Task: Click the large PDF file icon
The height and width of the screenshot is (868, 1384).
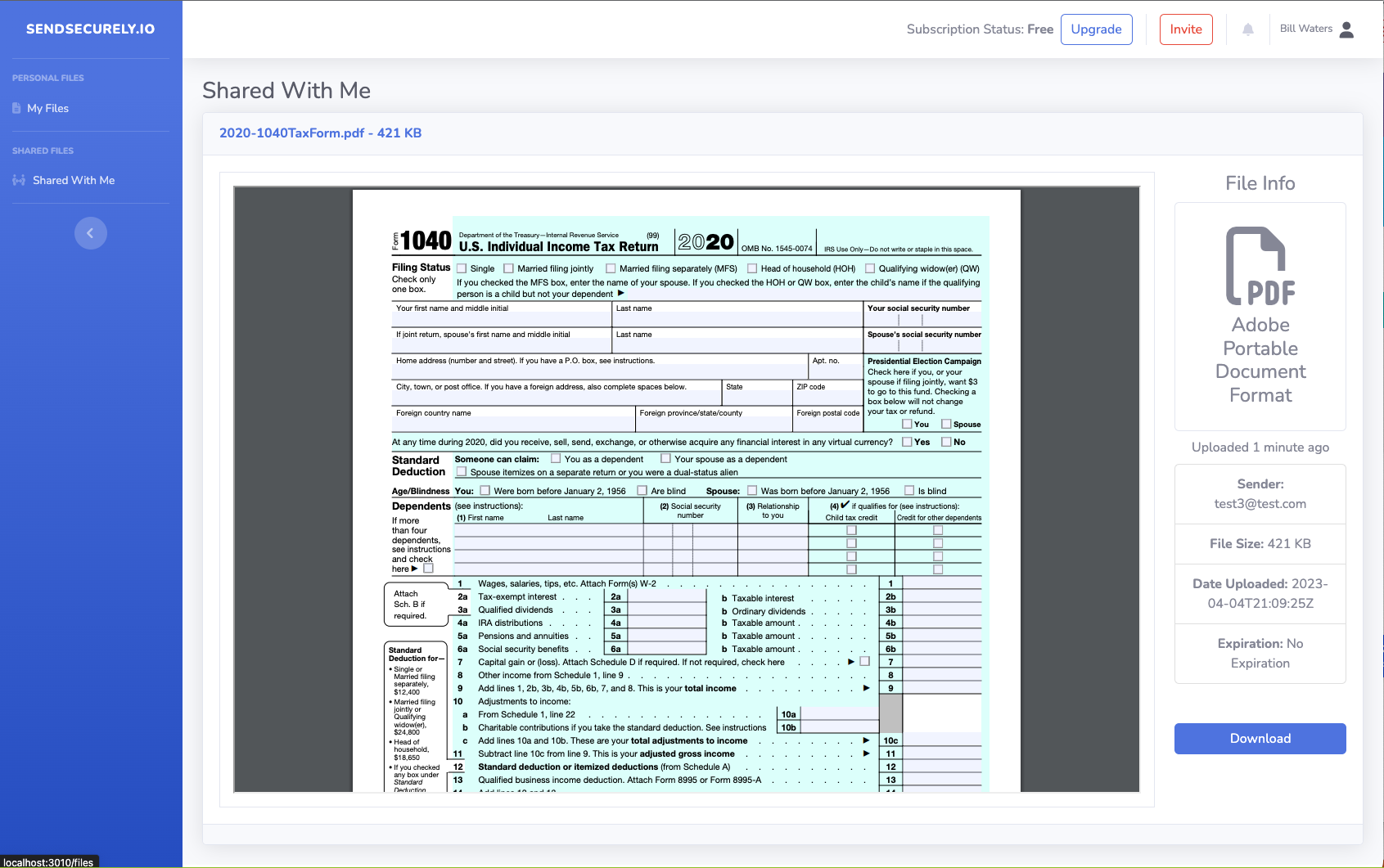Action: click(1260, 266)
